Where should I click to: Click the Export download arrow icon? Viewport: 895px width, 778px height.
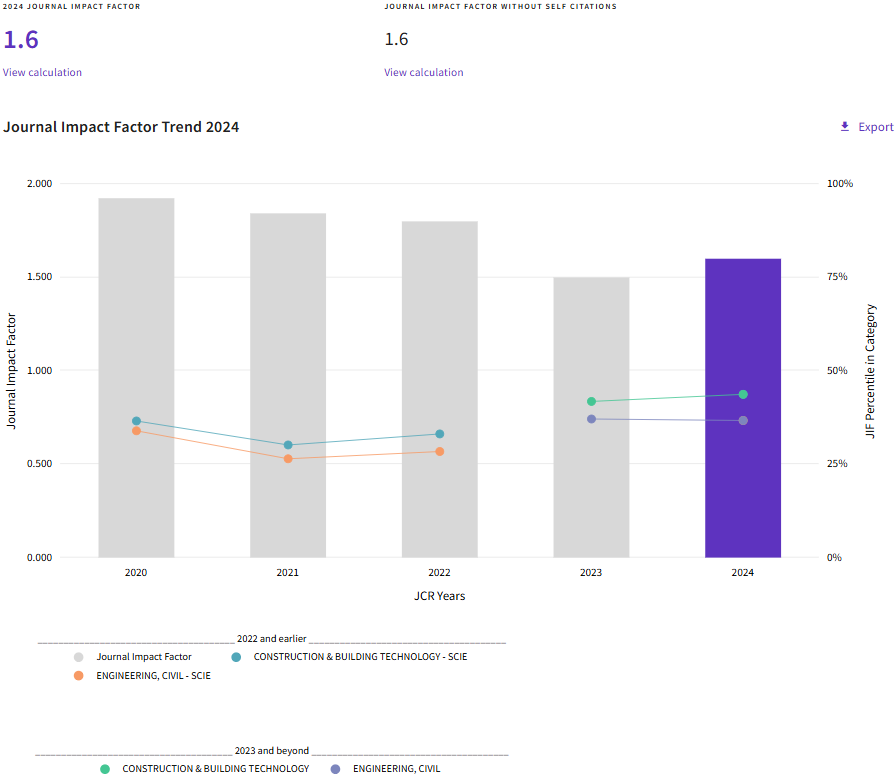(845, 127)
